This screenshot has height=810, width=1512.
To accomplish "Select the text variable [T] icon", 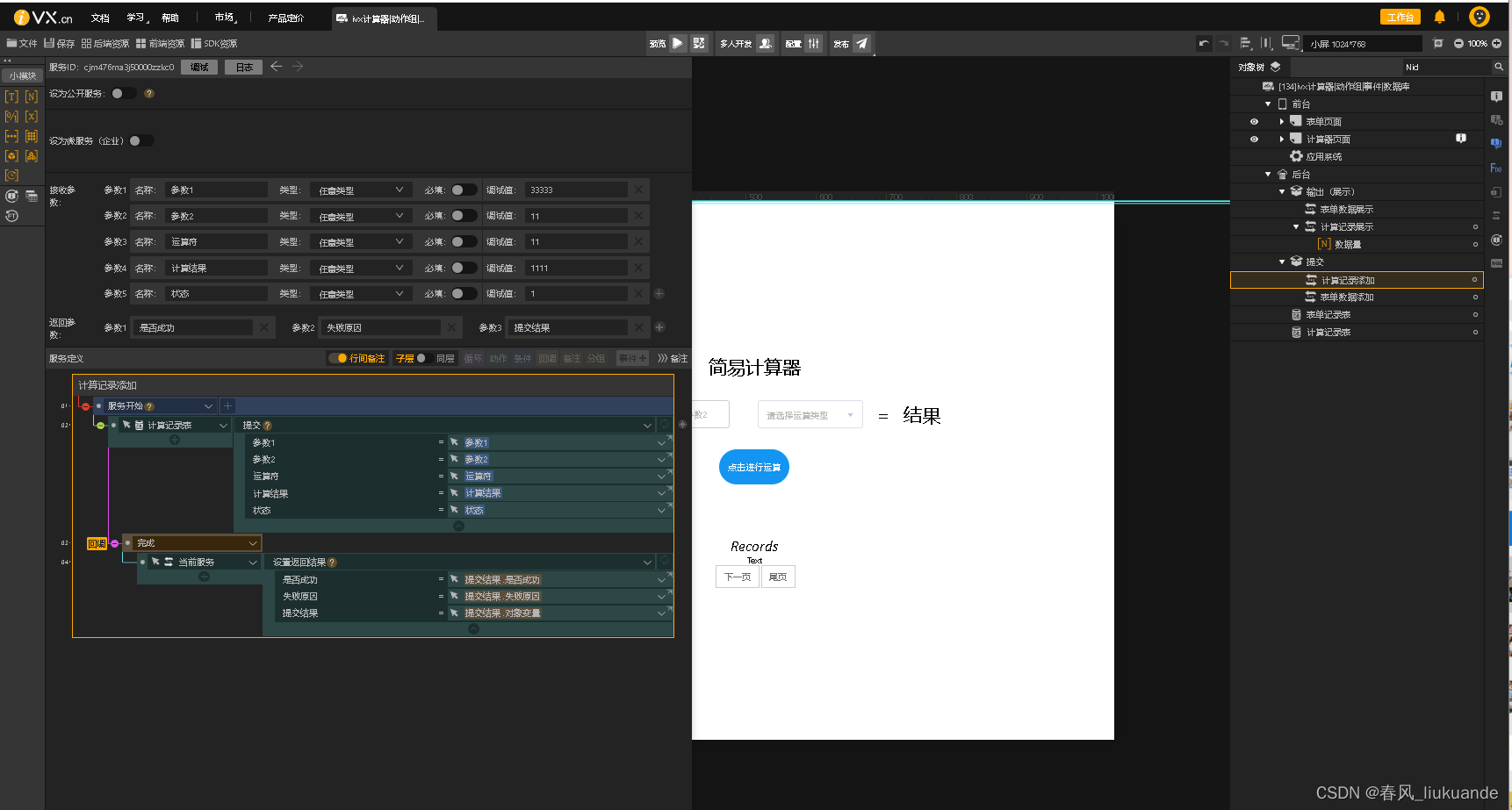I will click(11, 97).
